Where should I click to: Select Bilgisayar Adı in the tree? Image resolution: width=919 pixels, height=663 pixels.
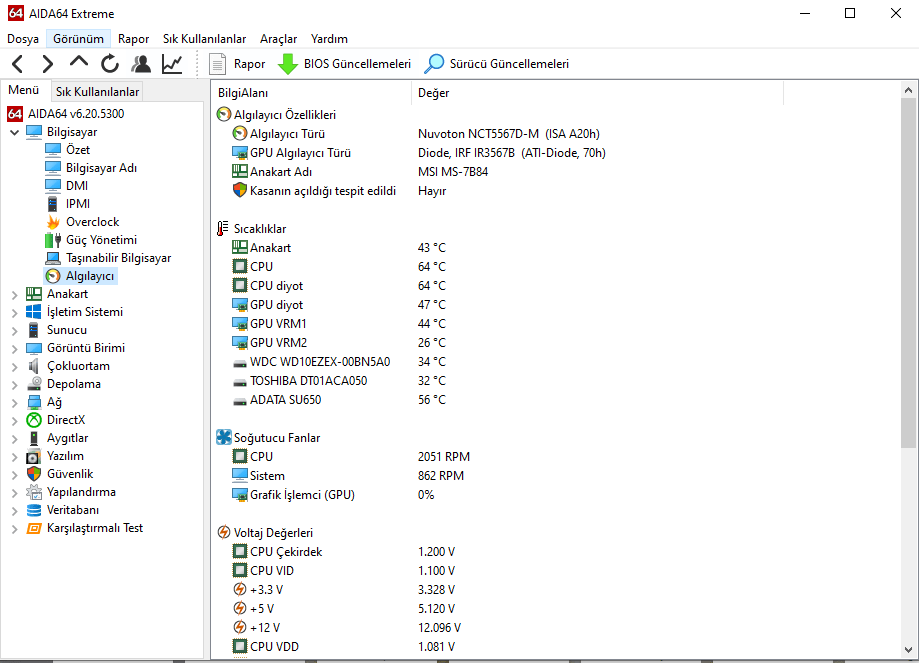point(101,168)
